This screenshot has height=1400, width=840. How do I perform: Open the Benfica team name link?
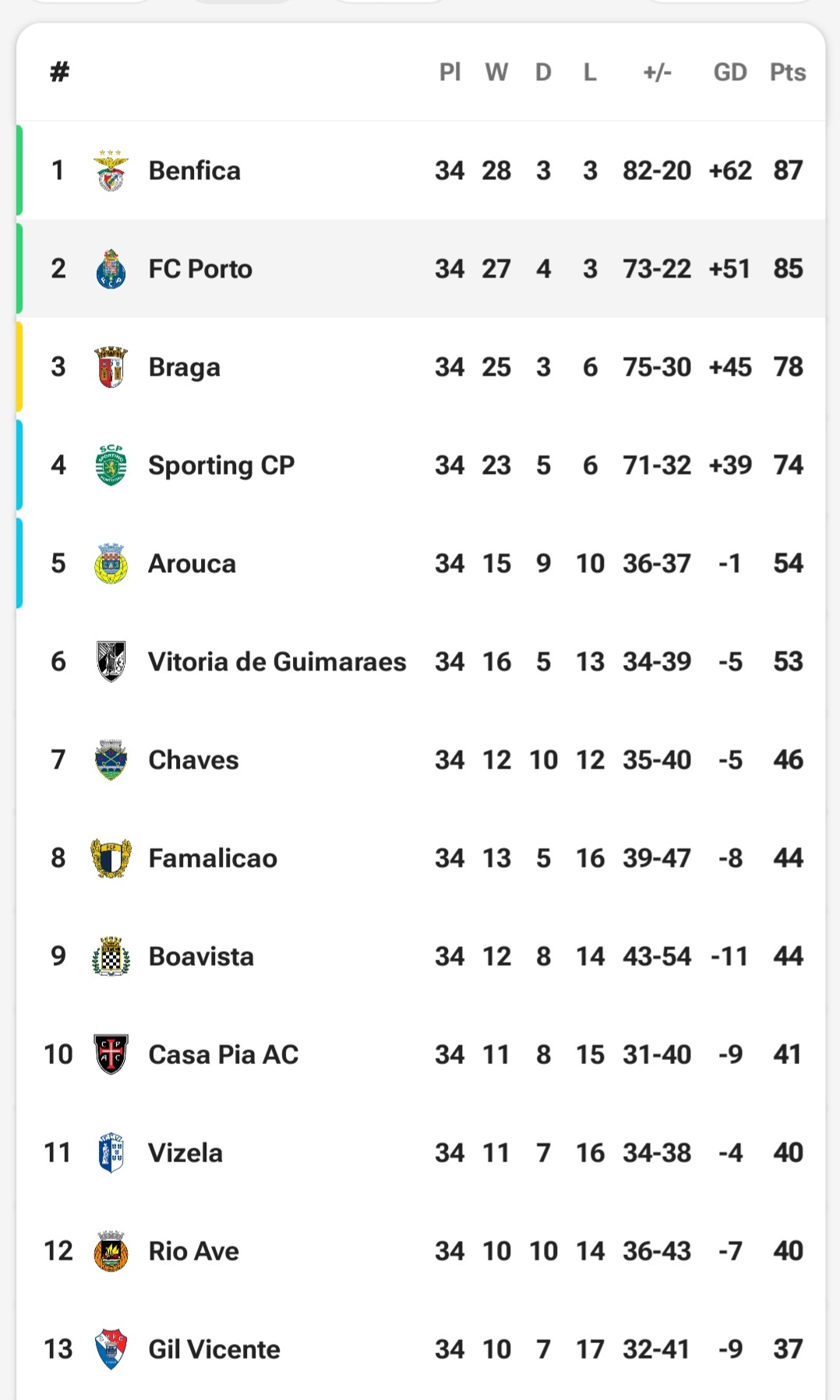point(195,171)
